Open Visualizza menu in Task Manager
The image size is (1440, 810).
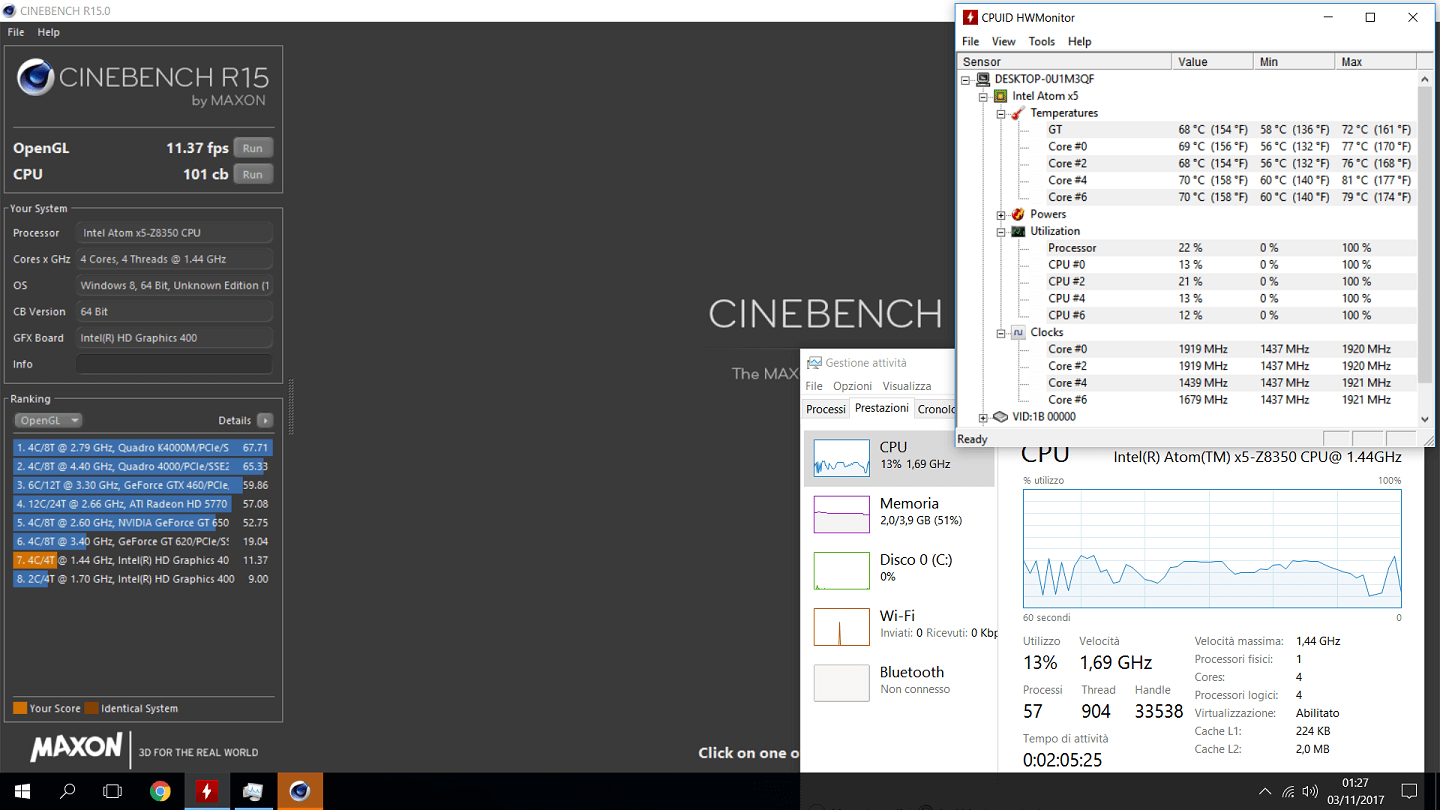(907, 386)
